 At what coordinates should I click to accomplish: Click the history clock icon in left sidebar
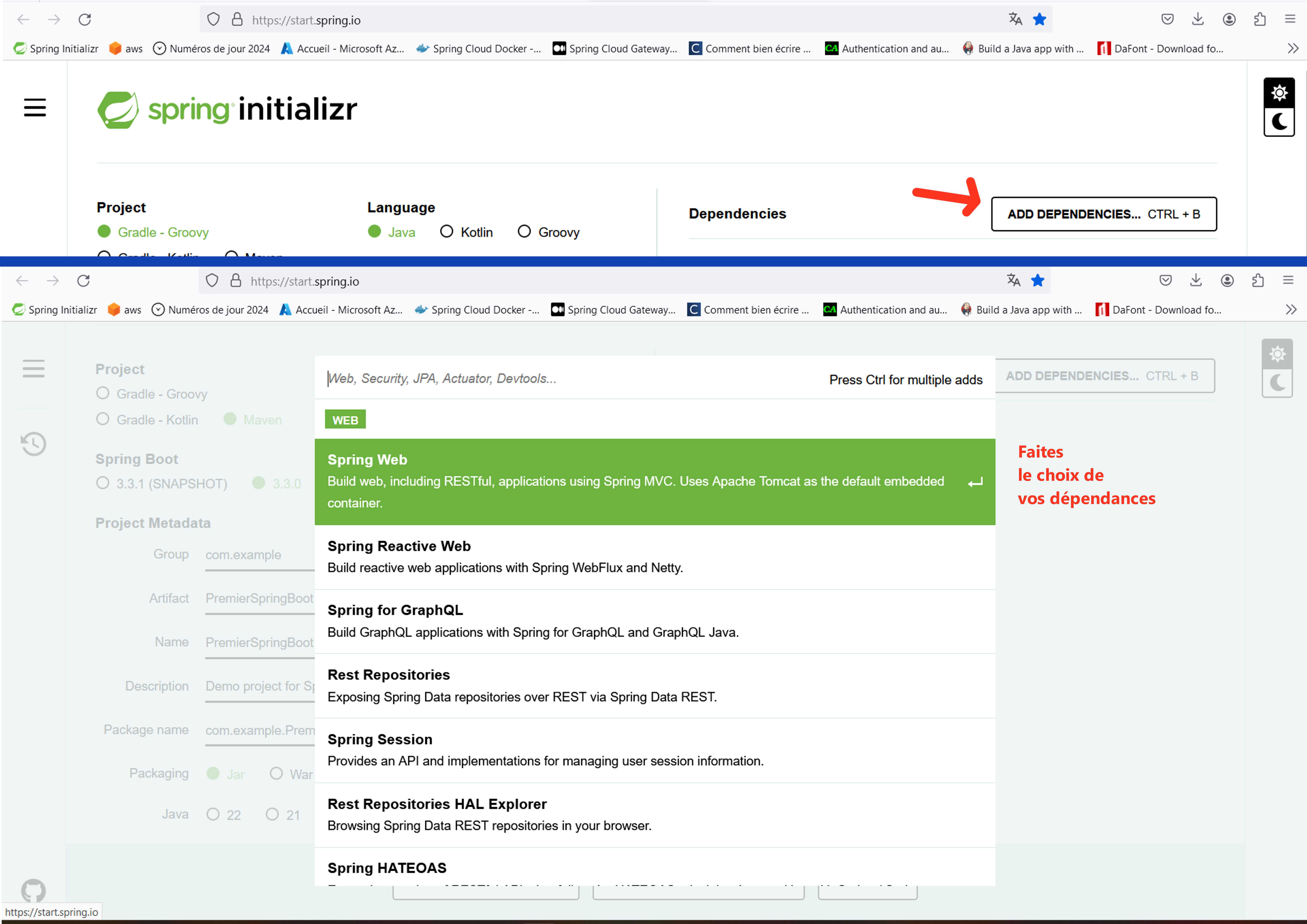(x=34, y=444)
